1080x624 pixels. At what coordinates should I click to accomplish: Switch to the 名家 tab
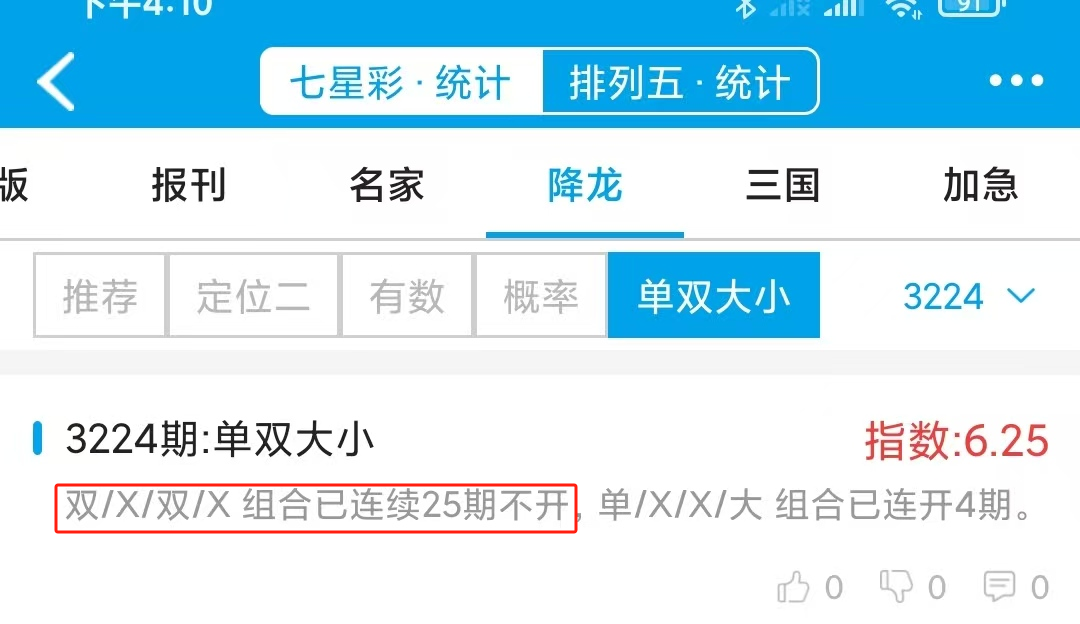pos(386,185)
